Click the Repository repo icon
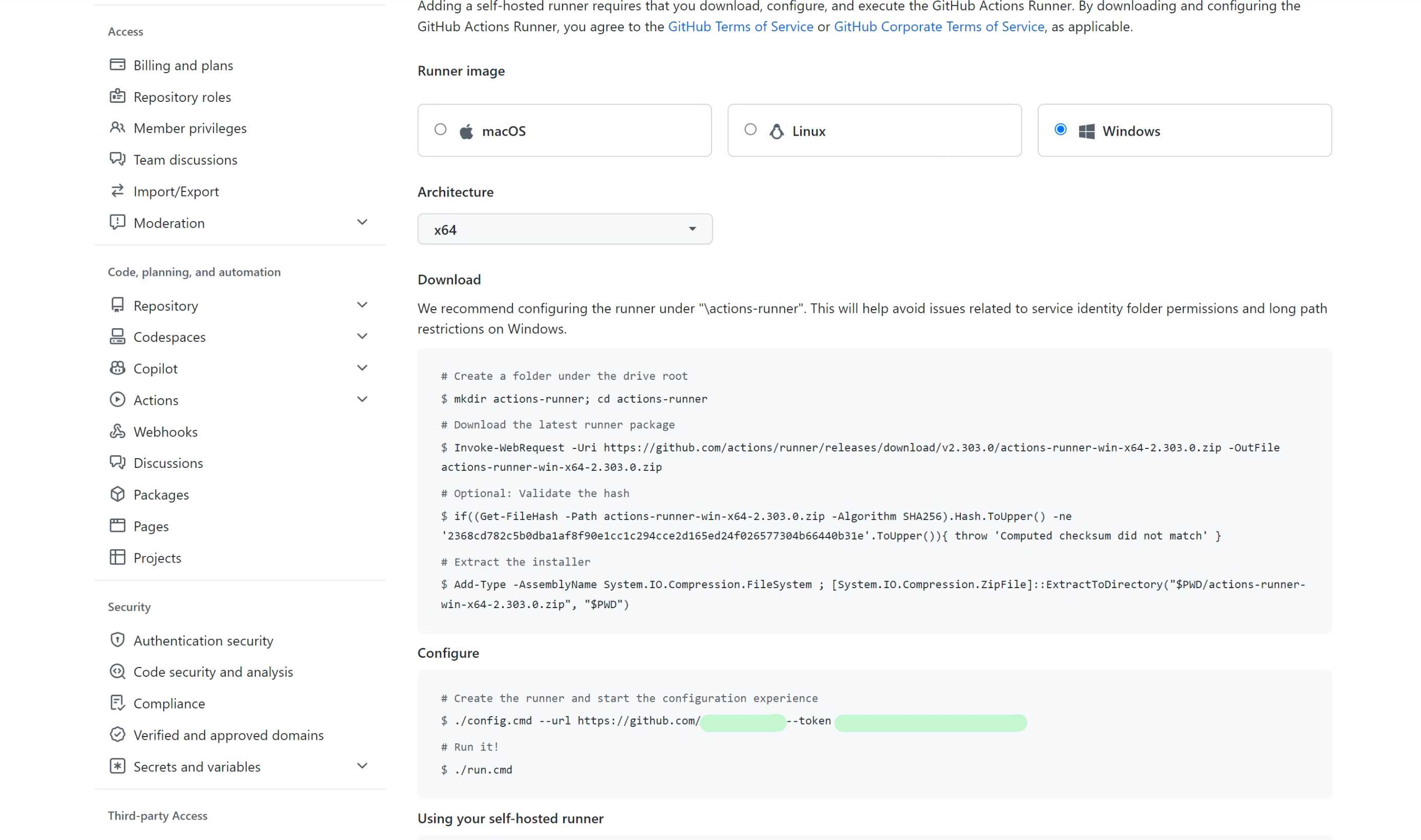Image resolution: width=1421 pixels, height=840 pixels. point(117,305)
